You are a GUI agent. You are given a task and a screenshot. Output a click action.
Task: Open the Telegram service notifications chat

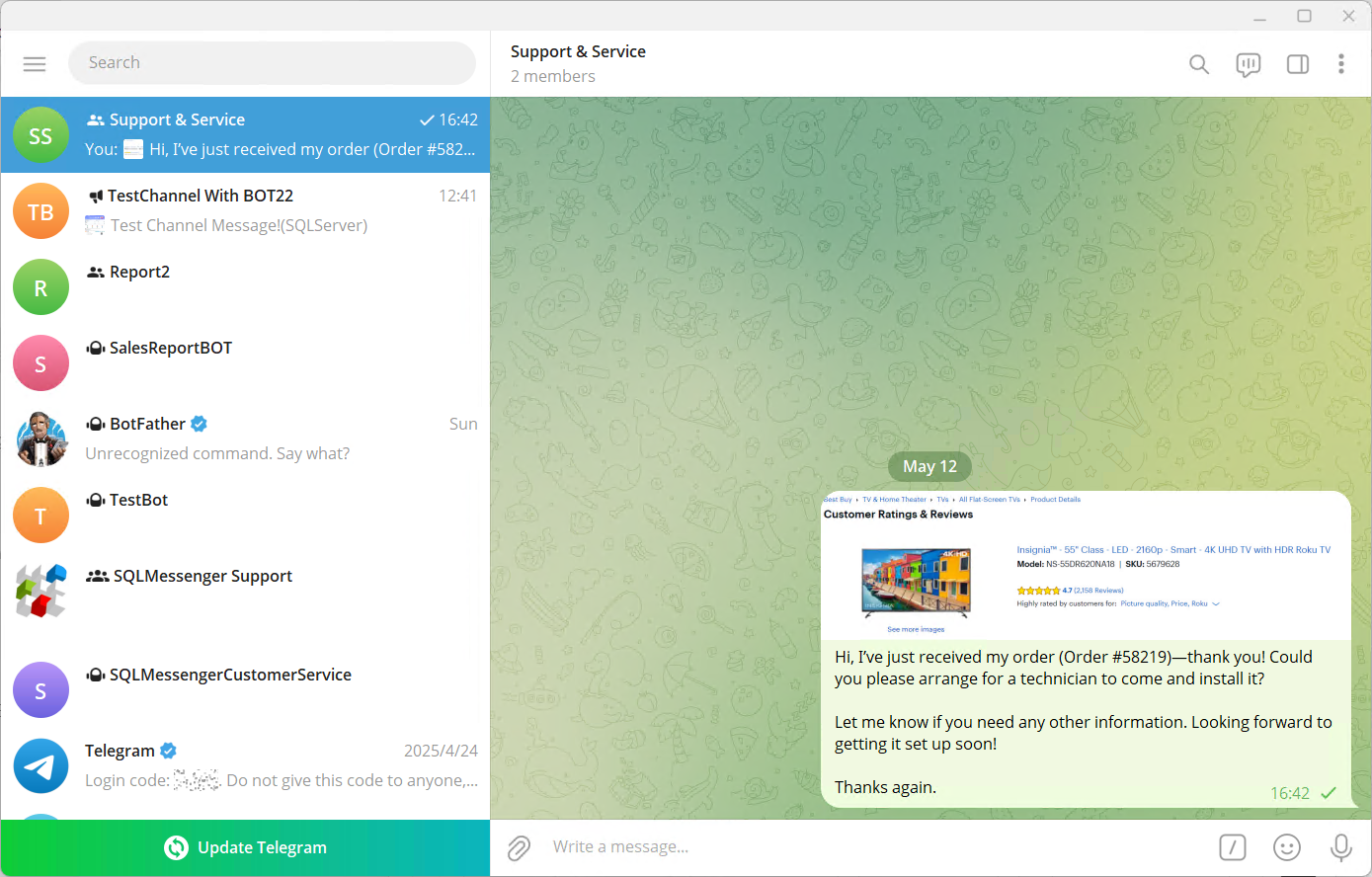tap(245, 765)
